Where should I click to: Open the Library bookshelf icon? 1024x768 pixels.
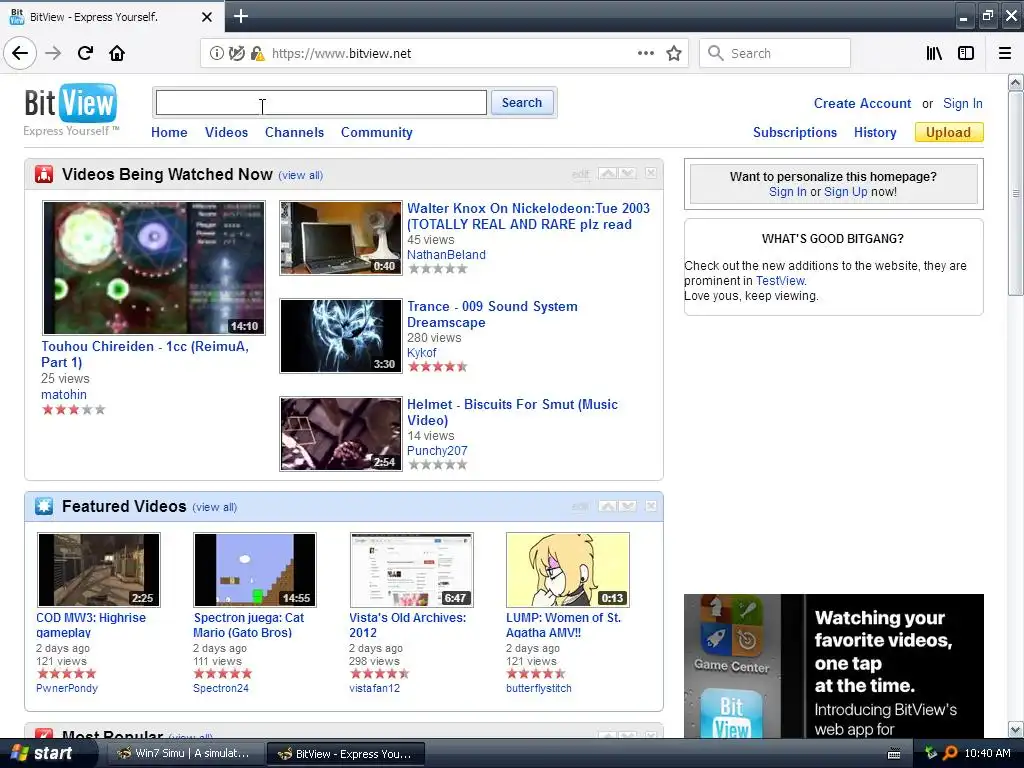(x=934, y=53)
